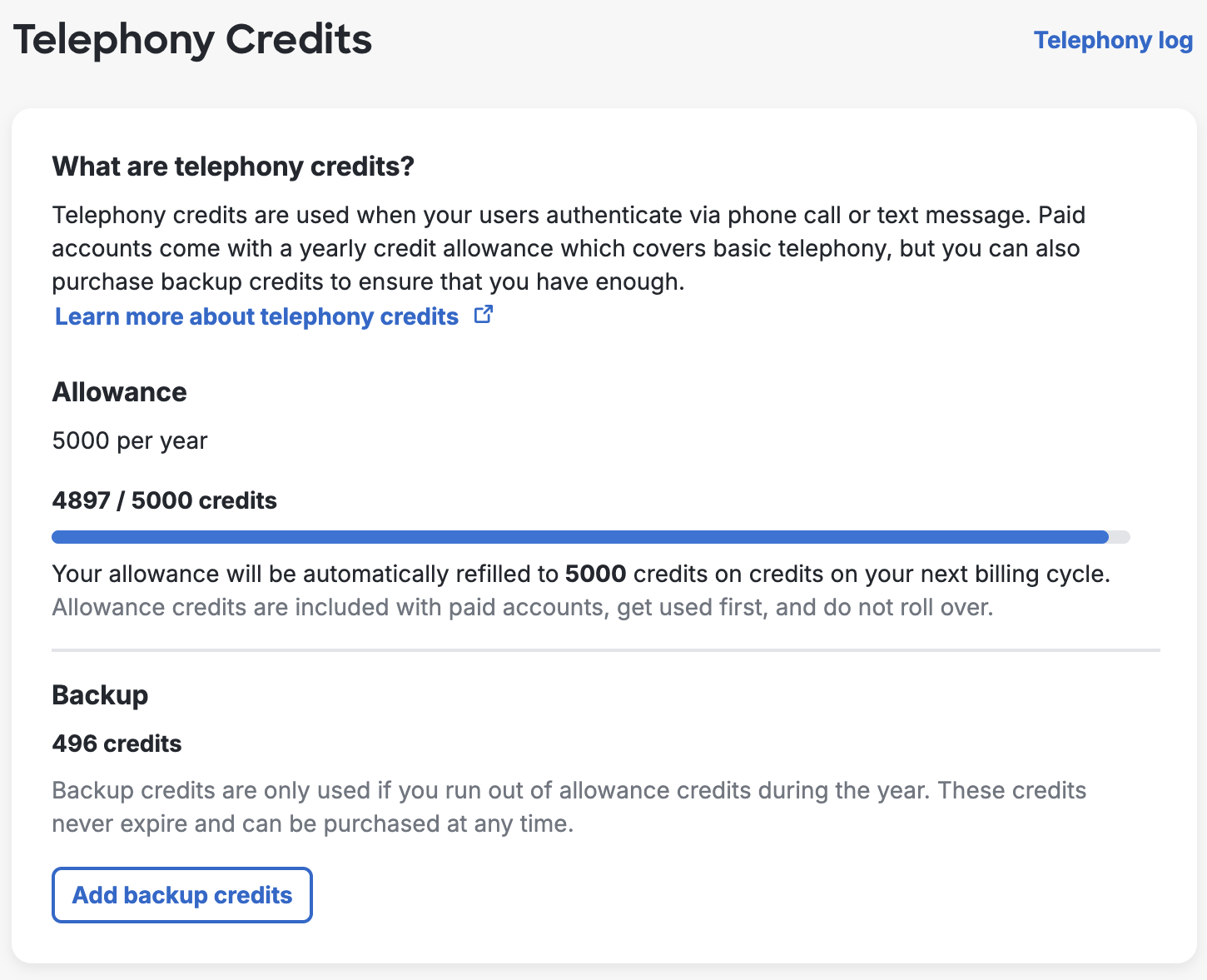The width and height of the screenshot is (1207, 980).
Task: Select the Allowance section heading
Action: [119, 391]
